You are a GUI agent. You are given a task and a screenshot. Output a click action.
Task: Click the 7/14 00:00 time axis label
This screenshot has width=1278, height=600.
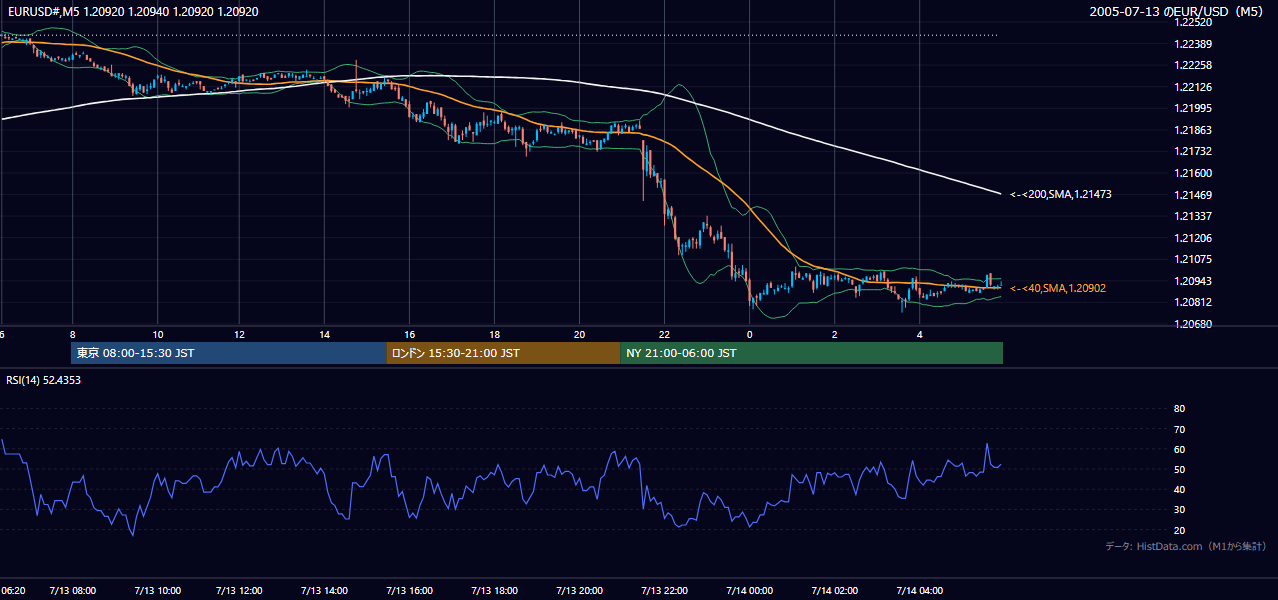[x=749, y=591]
